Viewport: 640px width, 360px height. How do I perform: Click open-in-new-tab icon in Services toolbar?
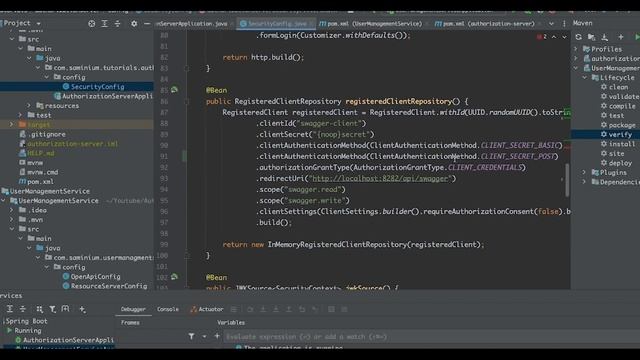(x=65, y=309)
